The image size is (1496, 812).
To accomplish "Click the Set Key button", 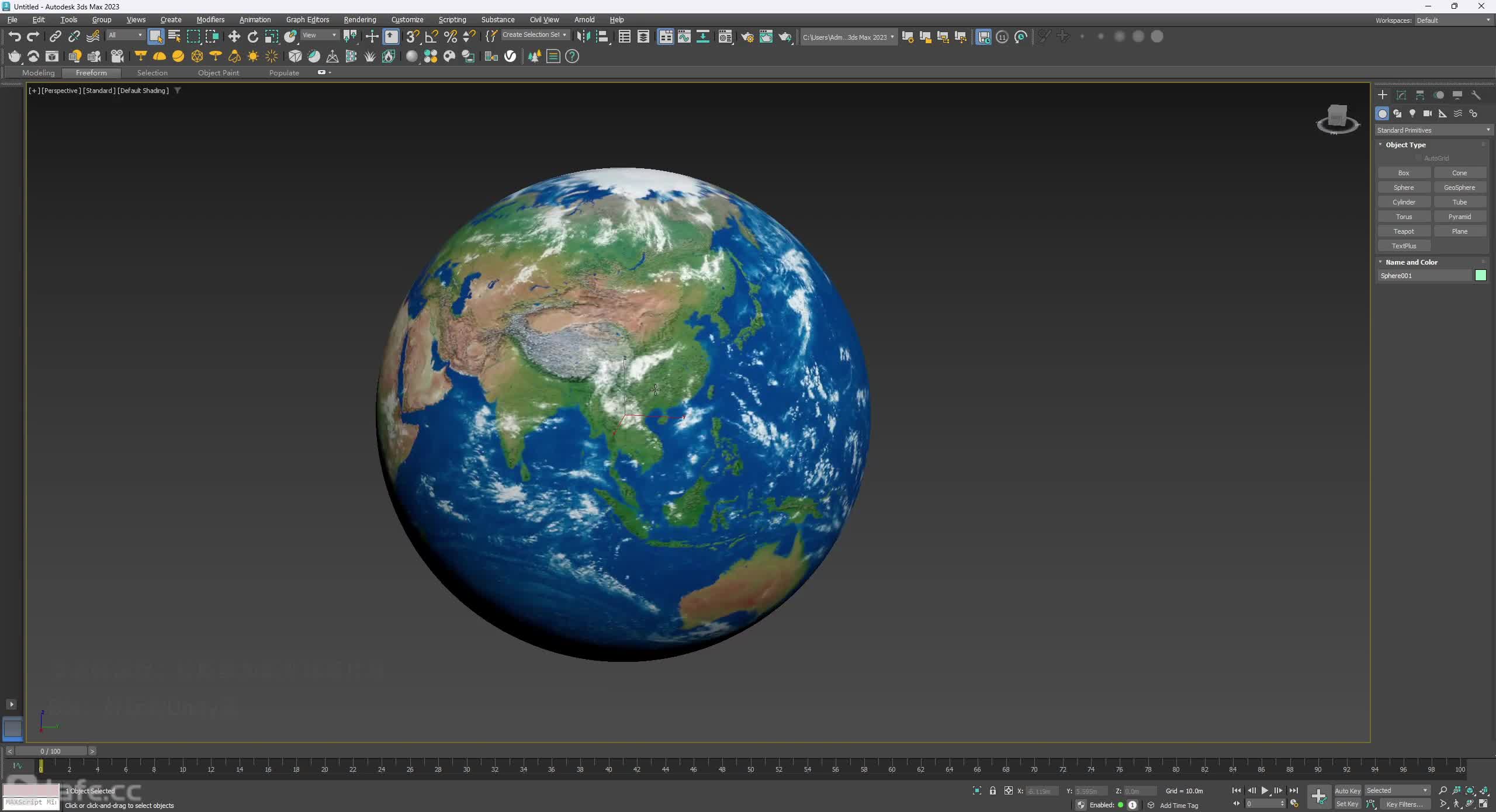I will point(1348,804).
